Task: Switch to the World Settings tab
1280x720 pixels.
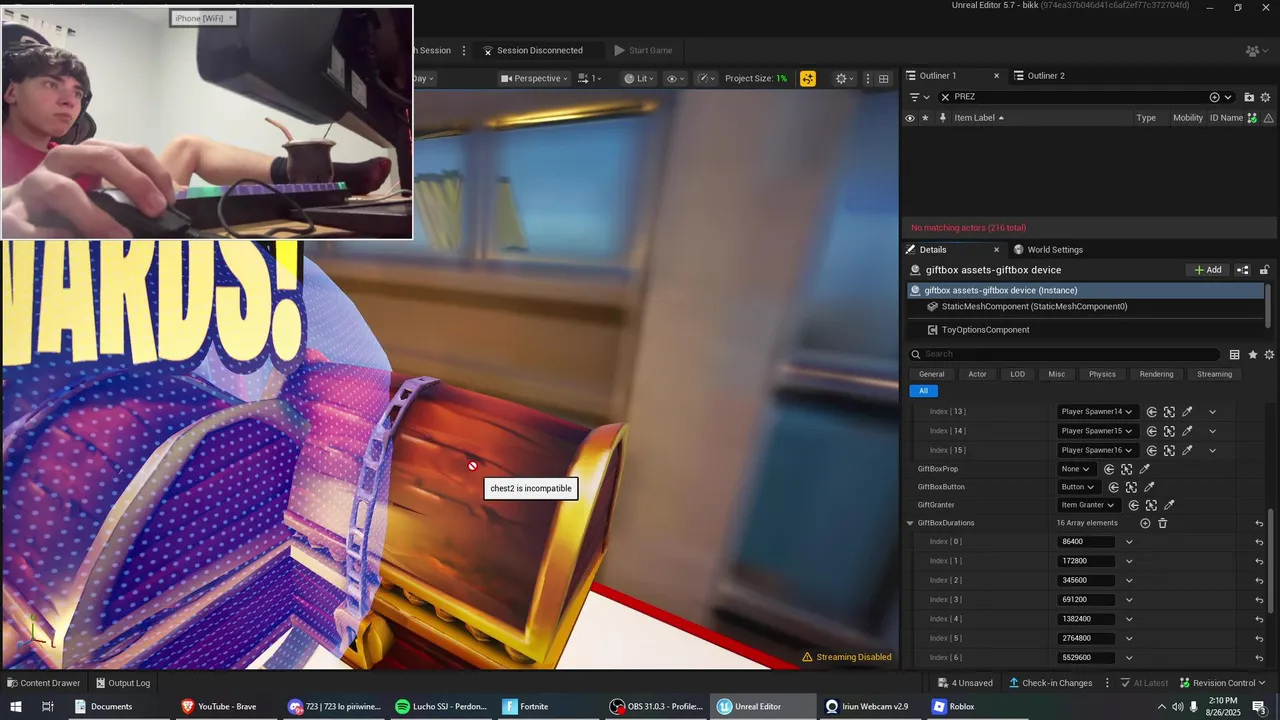Action: (x=1048, y=250)
